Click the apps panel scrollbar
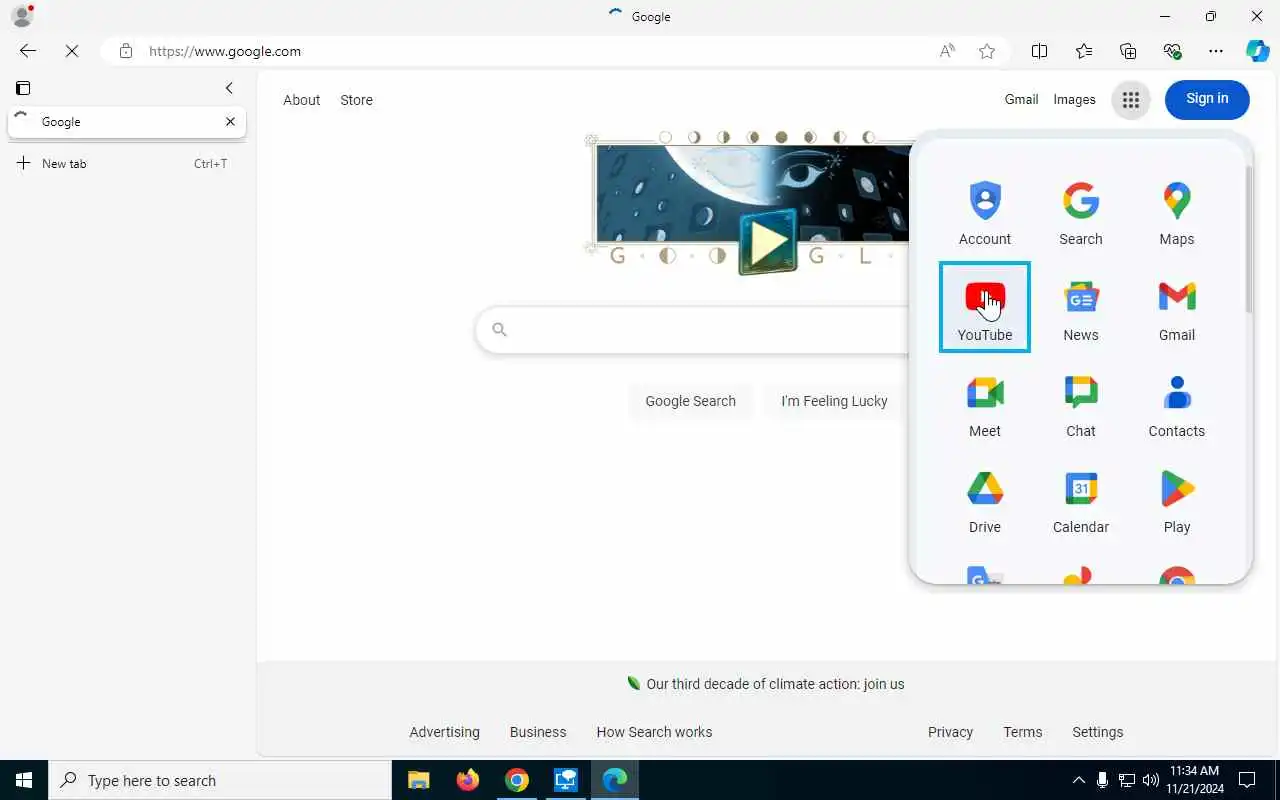 1248,238
